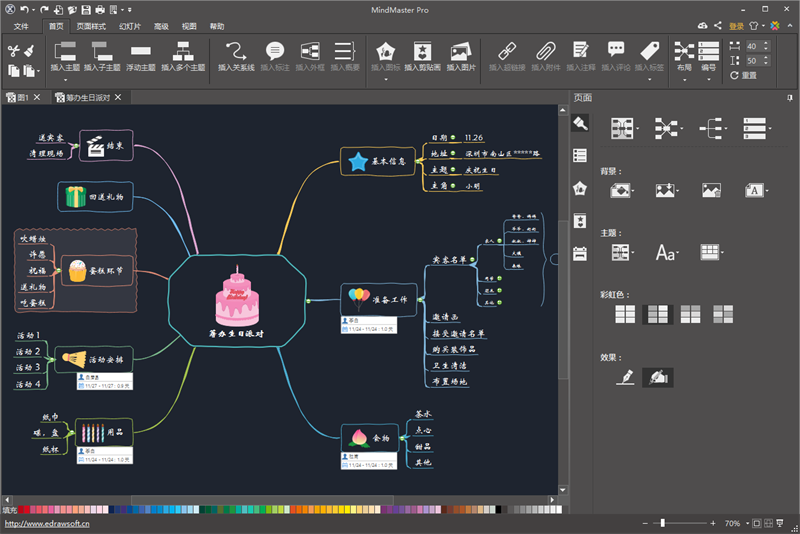Click the Print icon in title bar
The image size is (800, 534).
click(x=100, y=10)
